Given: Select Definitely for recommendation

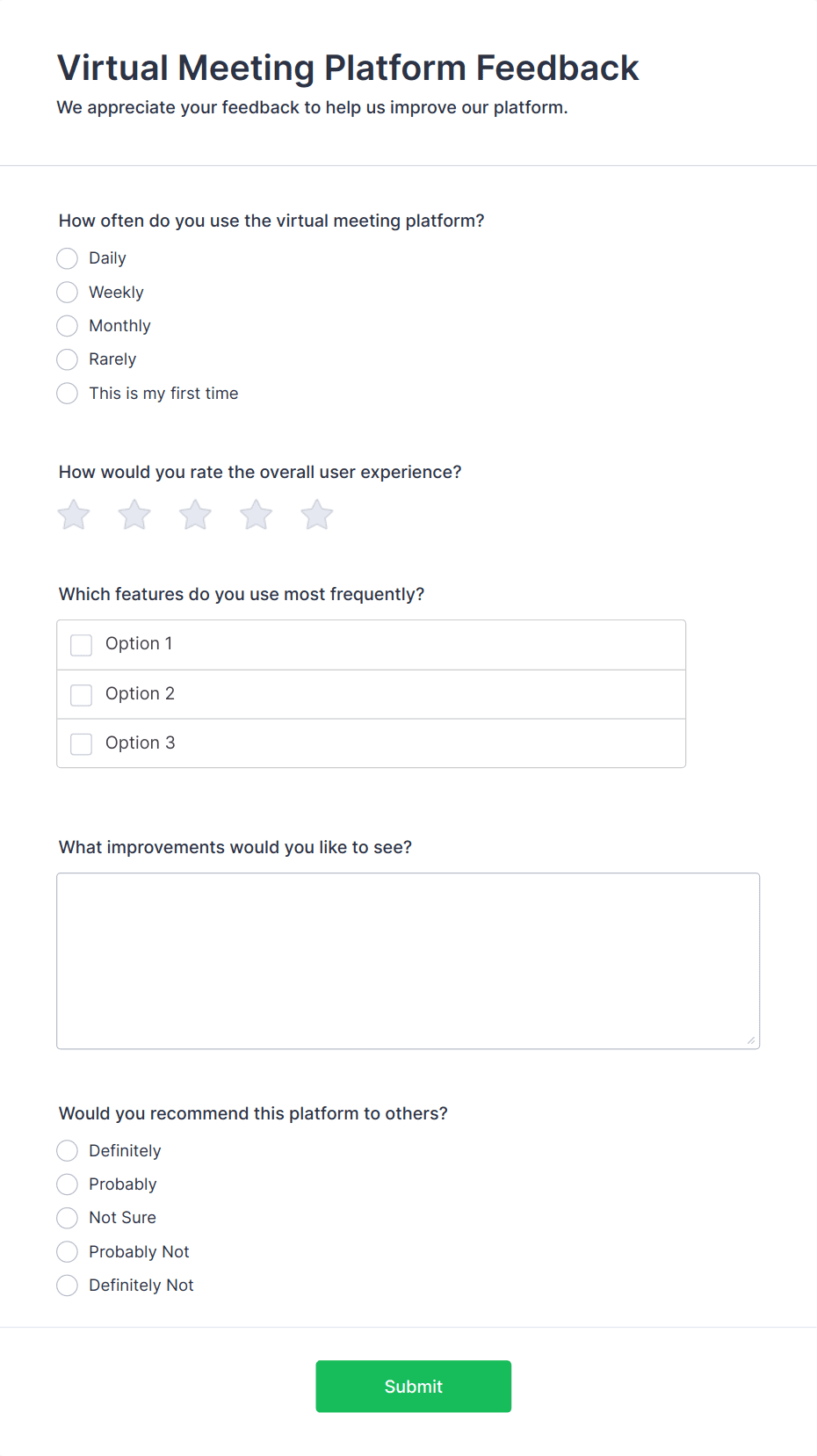Looking at the screenshot, I should (67, 1151).
